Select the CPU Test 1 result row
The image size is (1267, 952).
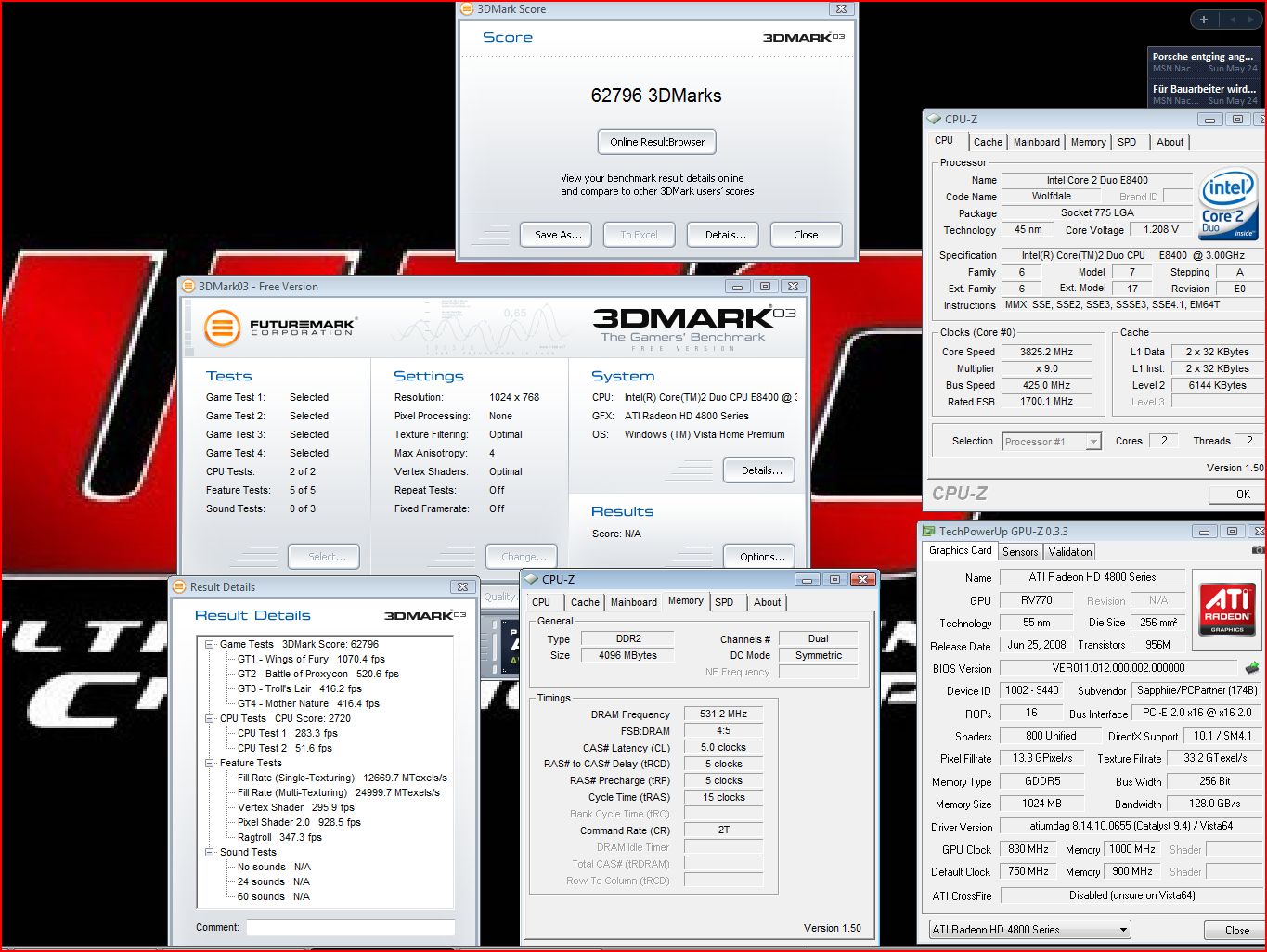click(x=288, y=733)
